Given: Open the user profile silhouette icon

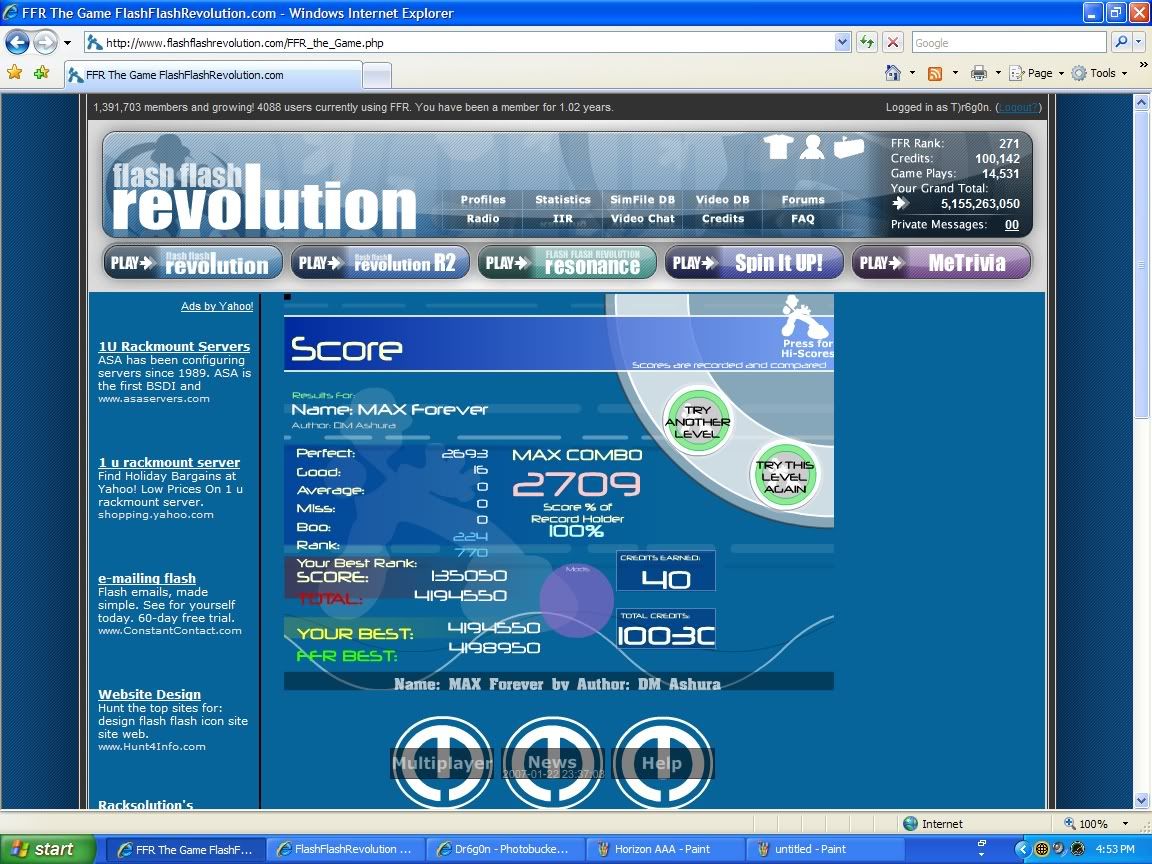Looking at the screenshot, I should (812, 147).
